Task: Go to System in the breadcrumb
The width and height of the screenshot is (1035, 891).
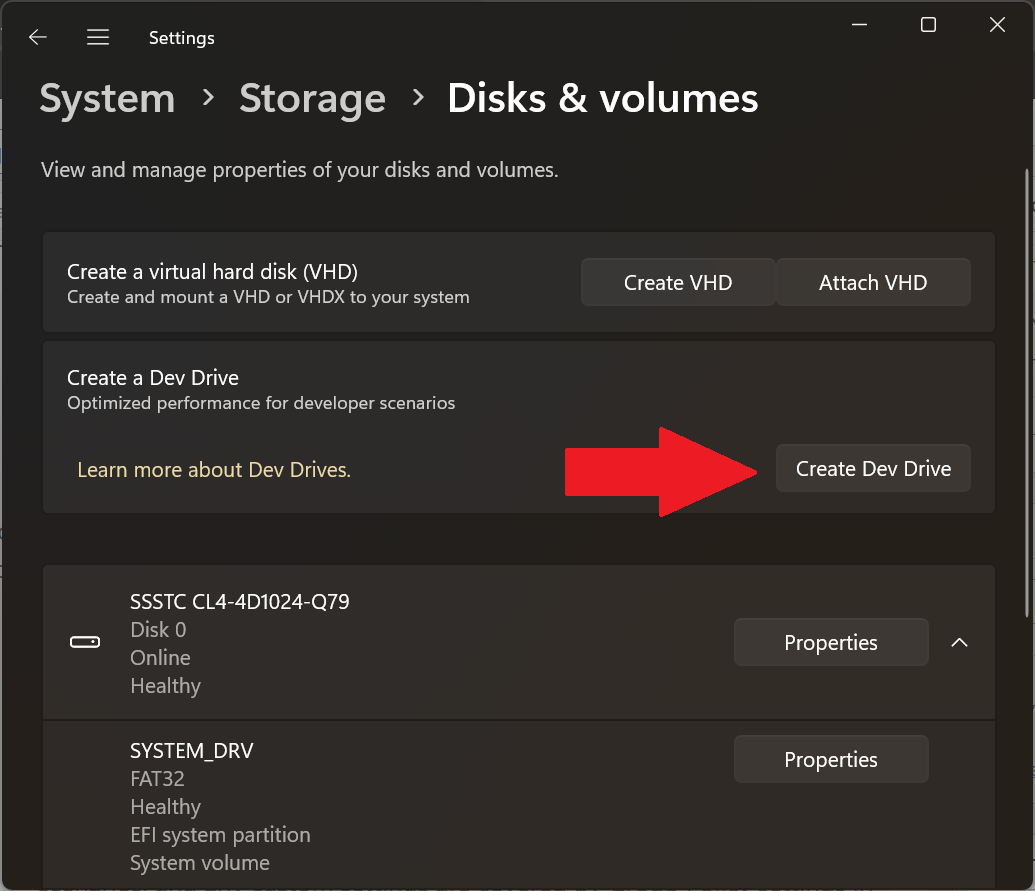Action: 107,99
